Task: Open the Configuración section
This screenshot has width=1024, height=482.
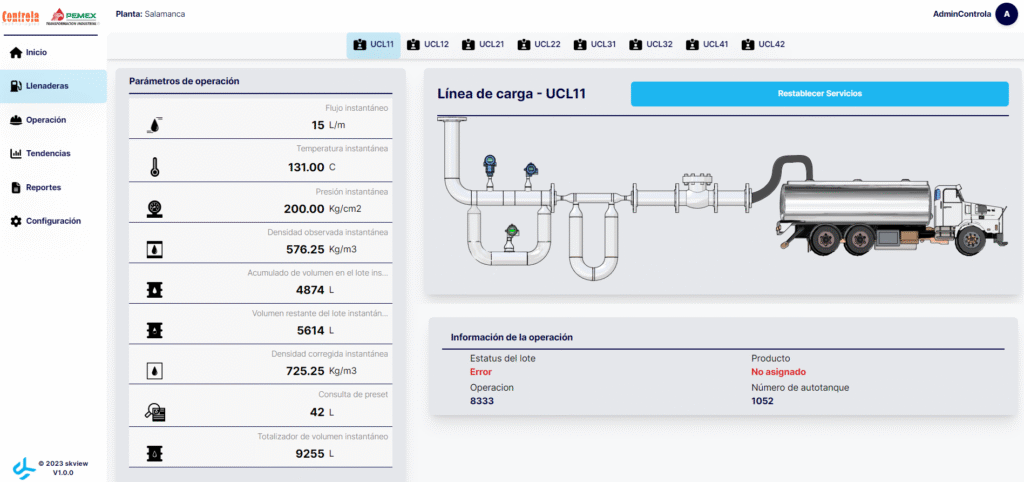Action: pos(52,221)
